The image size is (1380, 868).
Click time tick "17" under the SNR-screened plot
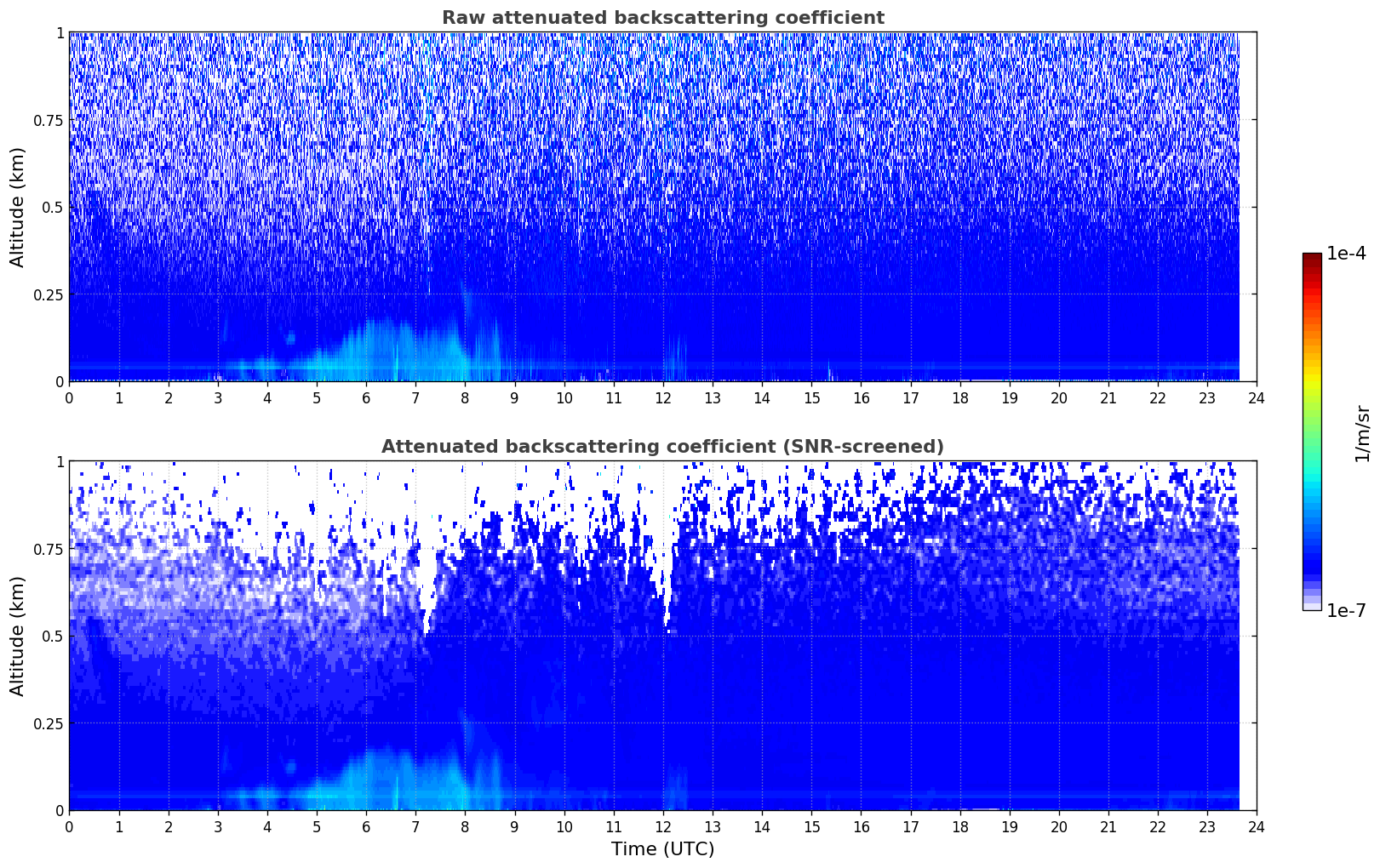[910, 826]
